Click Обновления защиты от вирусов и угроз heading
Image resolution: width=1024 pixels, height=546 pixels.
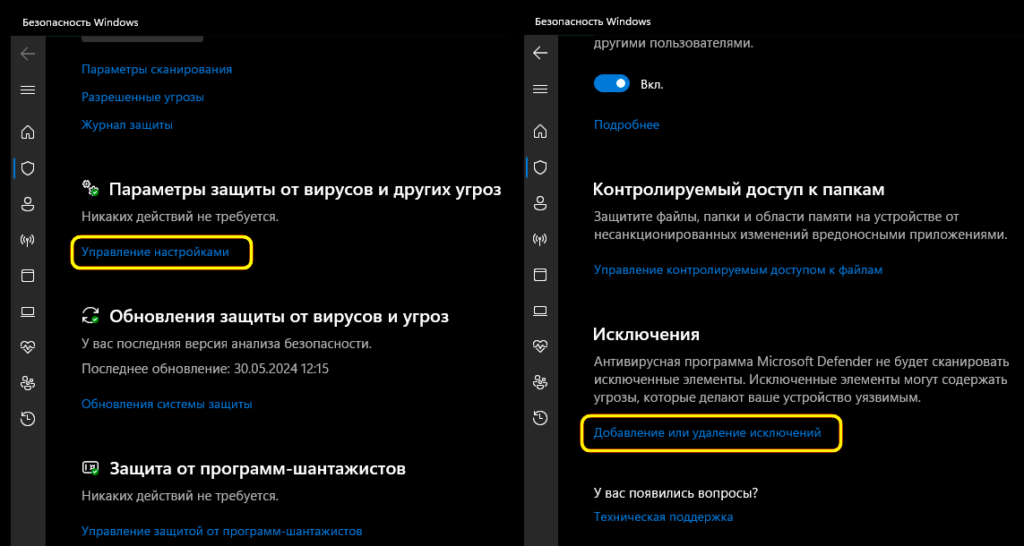[x=279, y=317]
